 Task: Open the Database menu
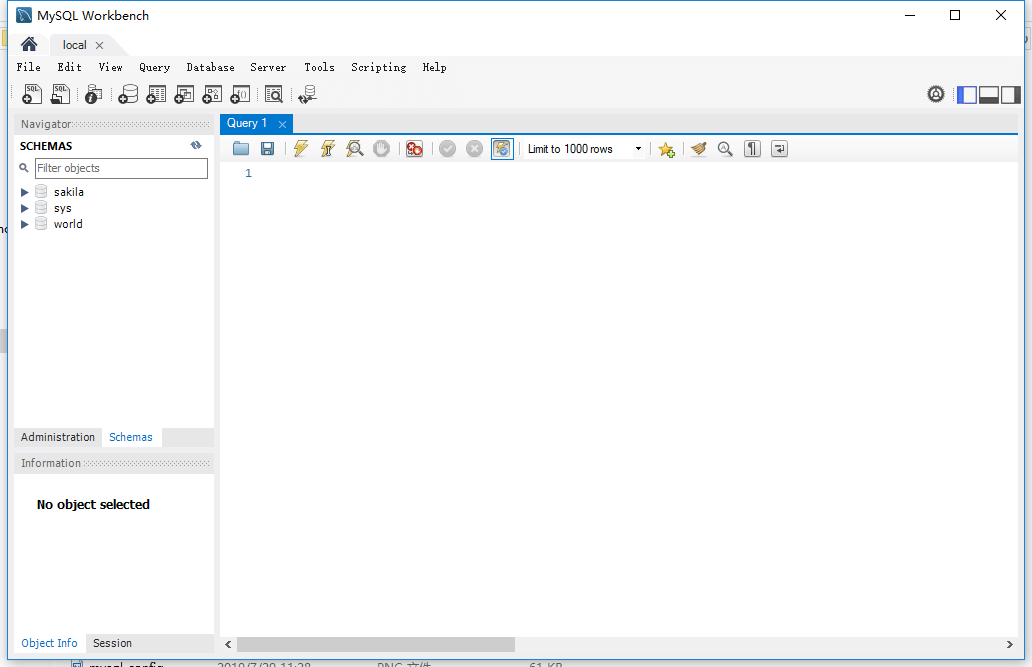[x=211, y=67]
